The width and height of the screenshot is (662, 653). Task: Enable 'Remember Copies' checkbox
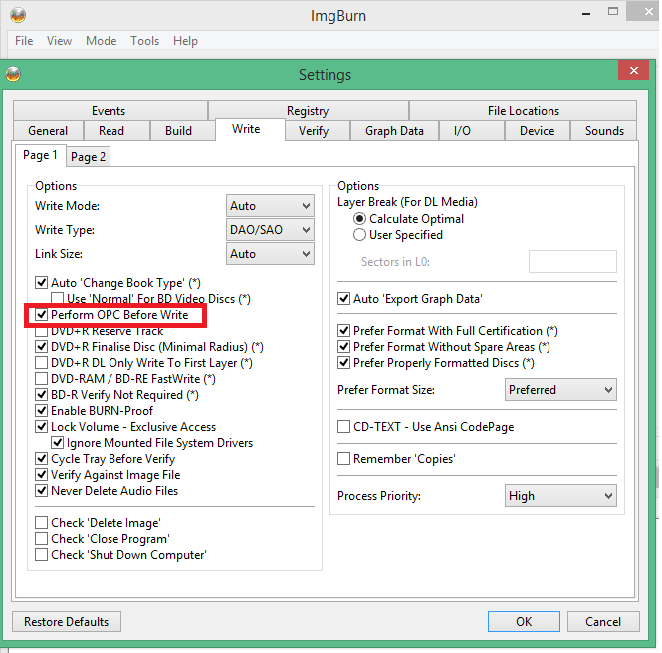tap(344, 459)
